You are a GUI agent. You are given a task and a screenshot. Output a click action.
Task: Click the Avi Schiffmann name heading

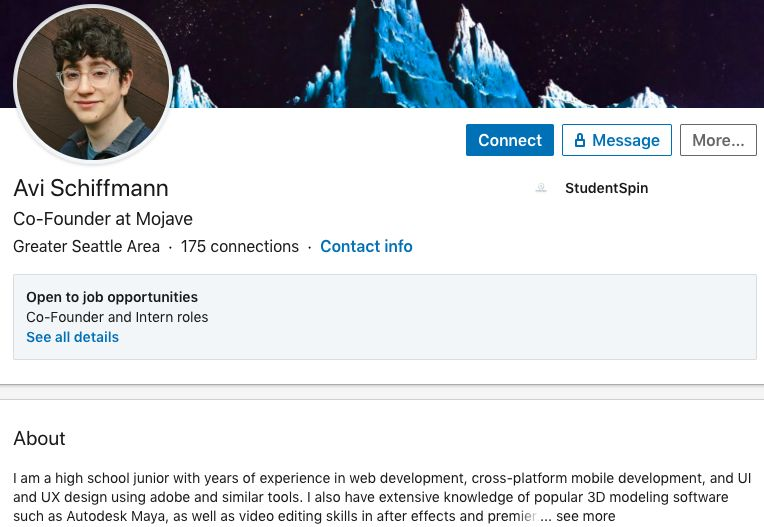pos(91,188)
